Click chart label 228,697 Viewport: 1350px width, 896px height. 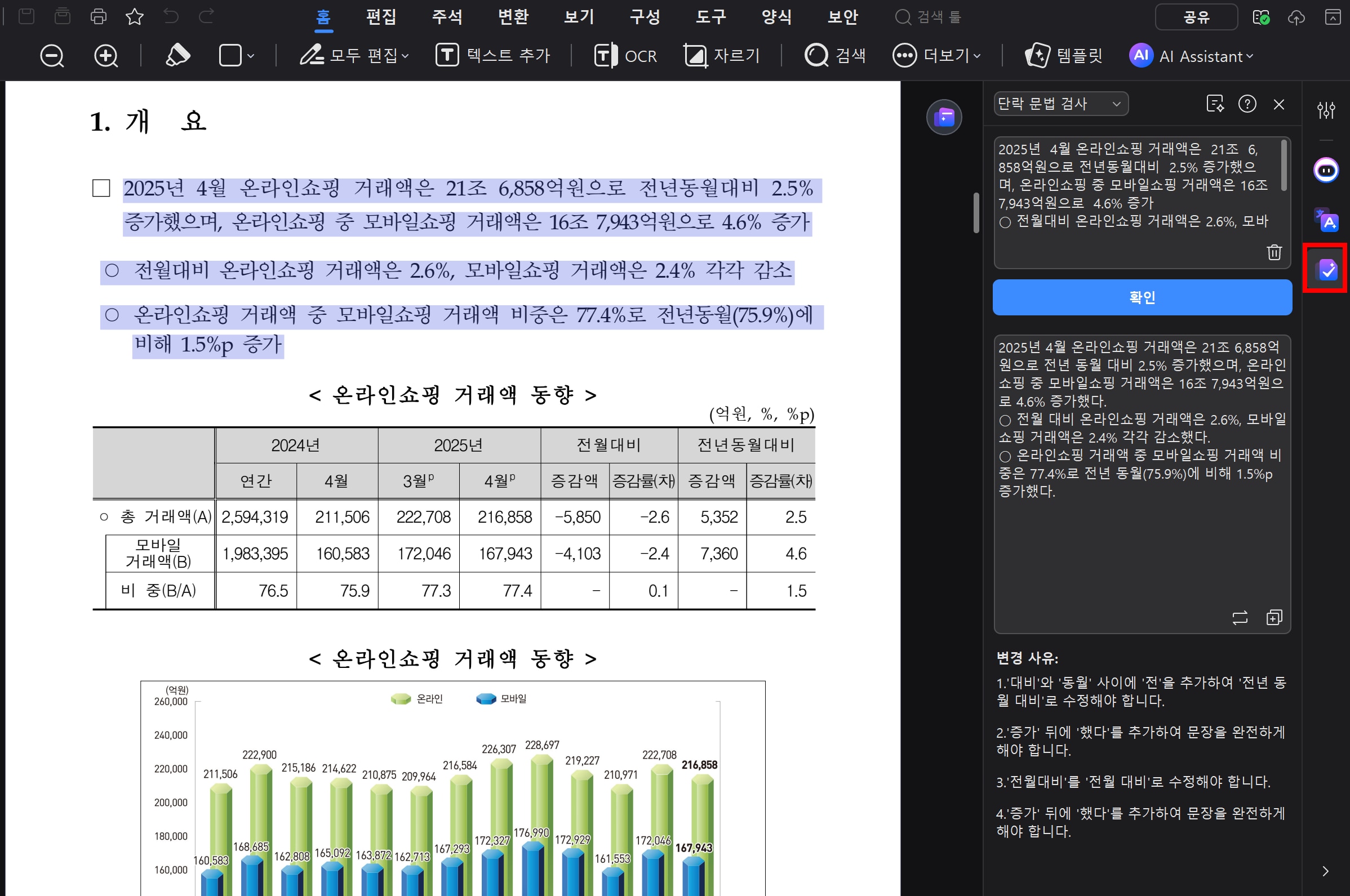(x=542, y=745)
